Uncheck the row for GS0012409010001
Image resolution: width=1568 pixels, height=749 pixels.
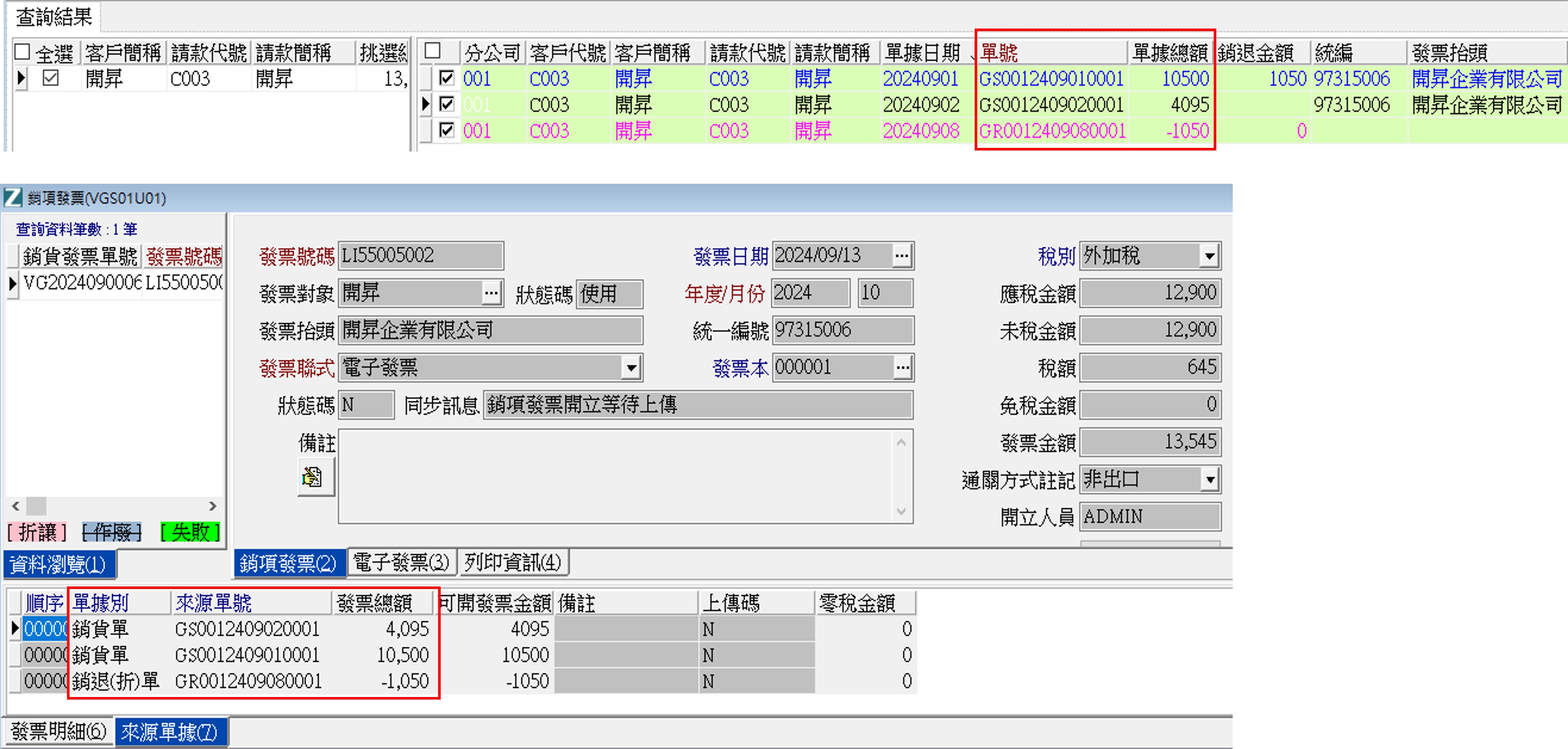447,77
